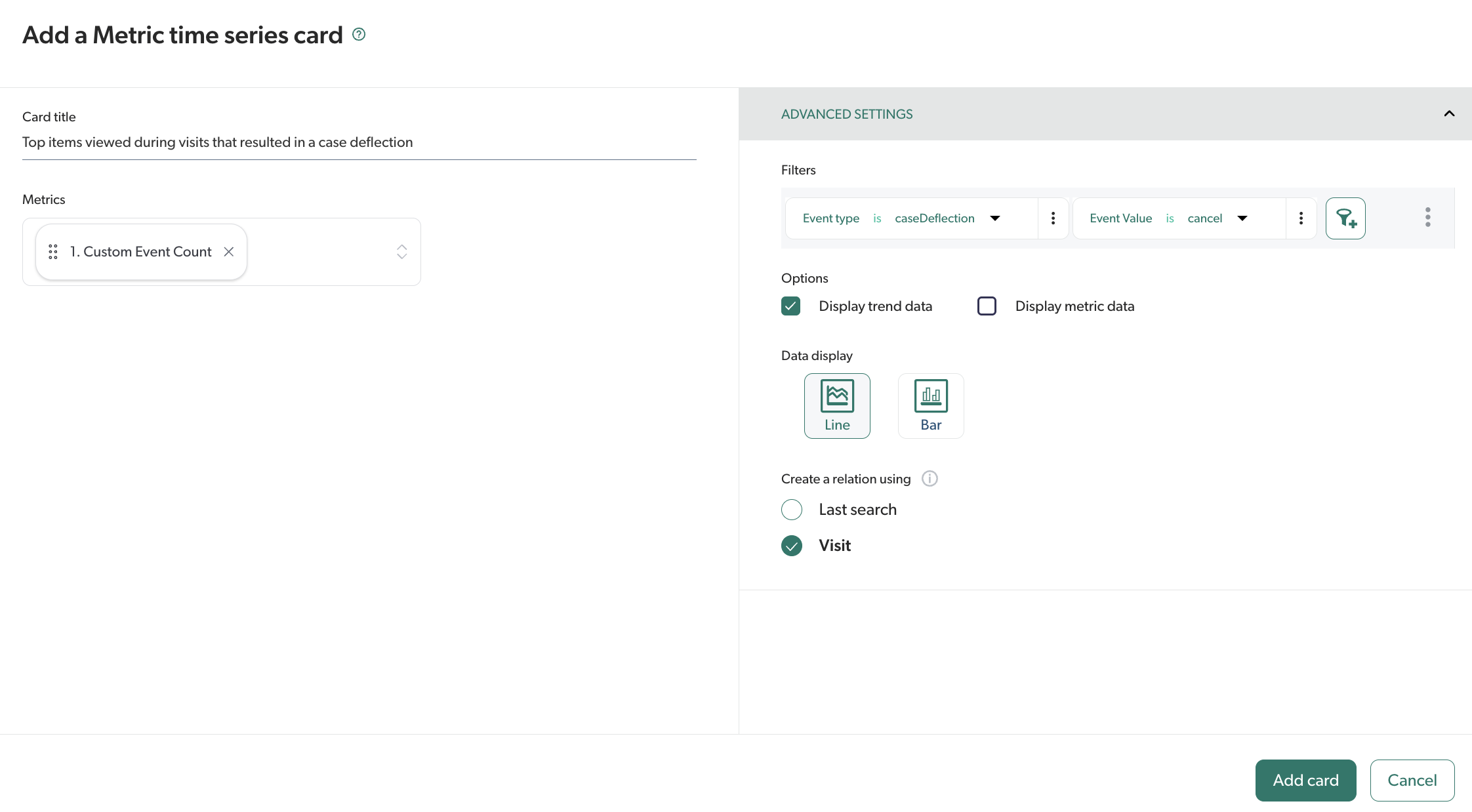Click the Card title input field
The width and height of the screenshot is (1472, 812).
[359, 142]
